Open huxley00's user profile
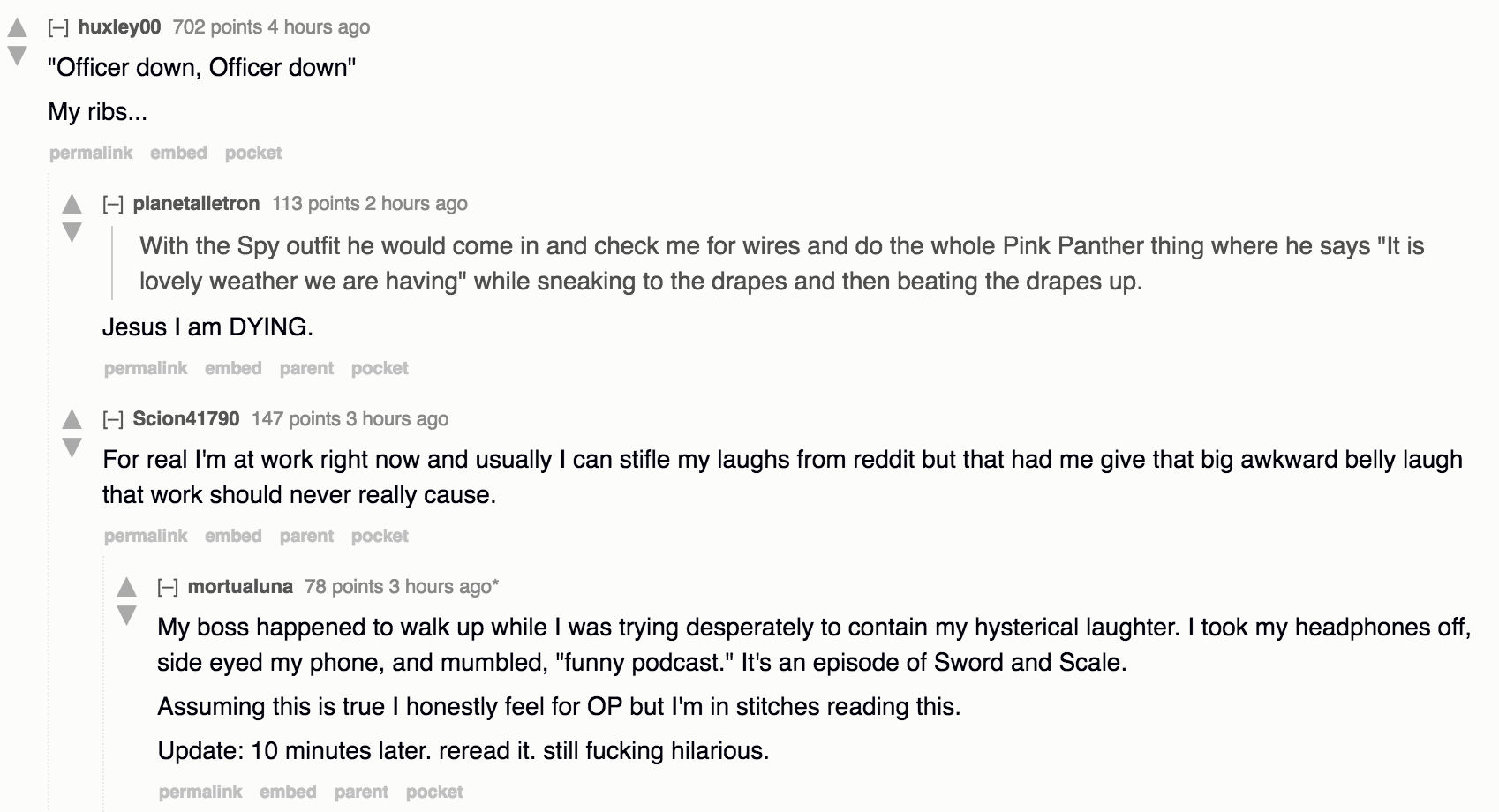 (x=119, y=27)
